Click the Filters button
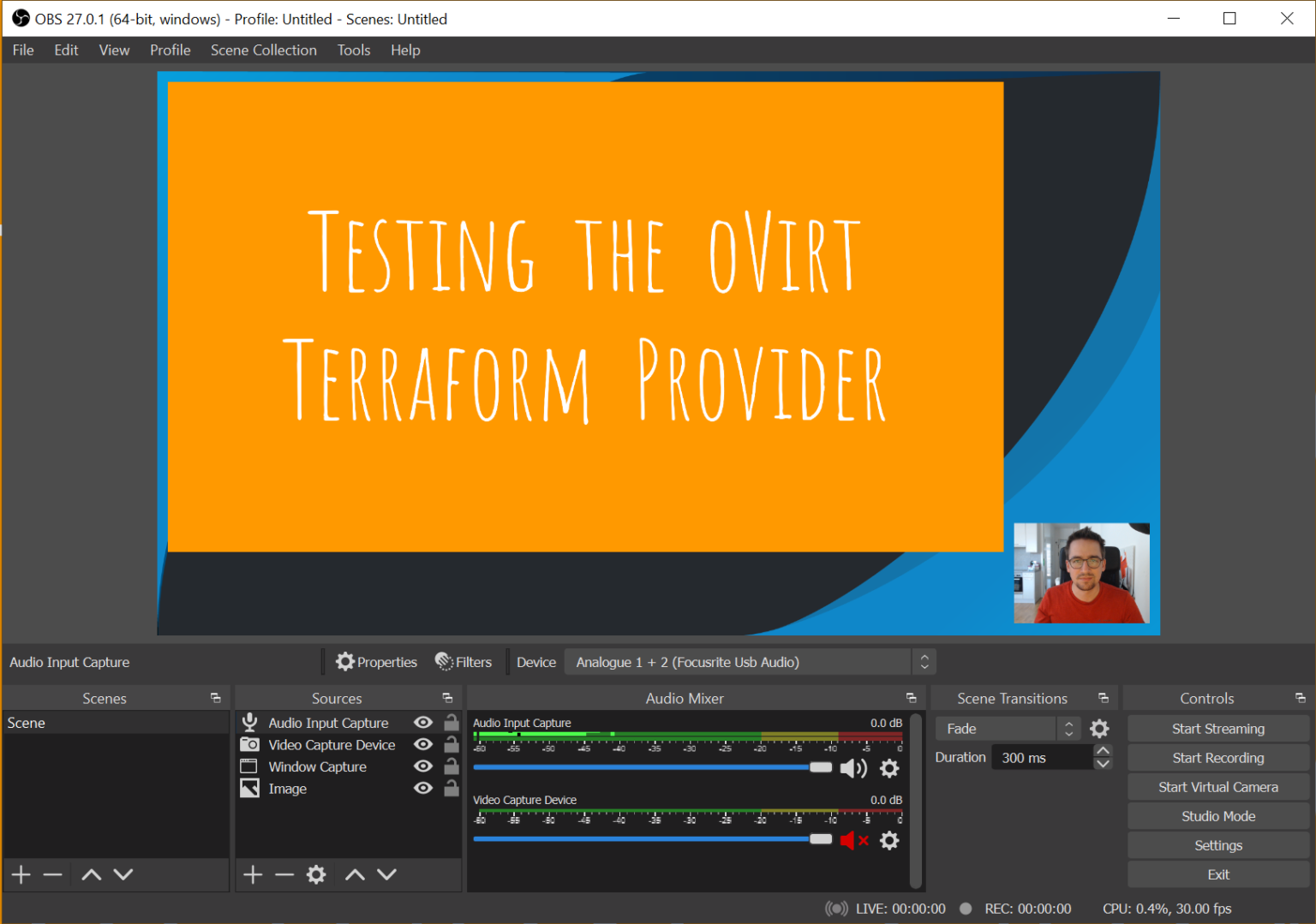The image size is (1316, 924). (x=464, y=662)
